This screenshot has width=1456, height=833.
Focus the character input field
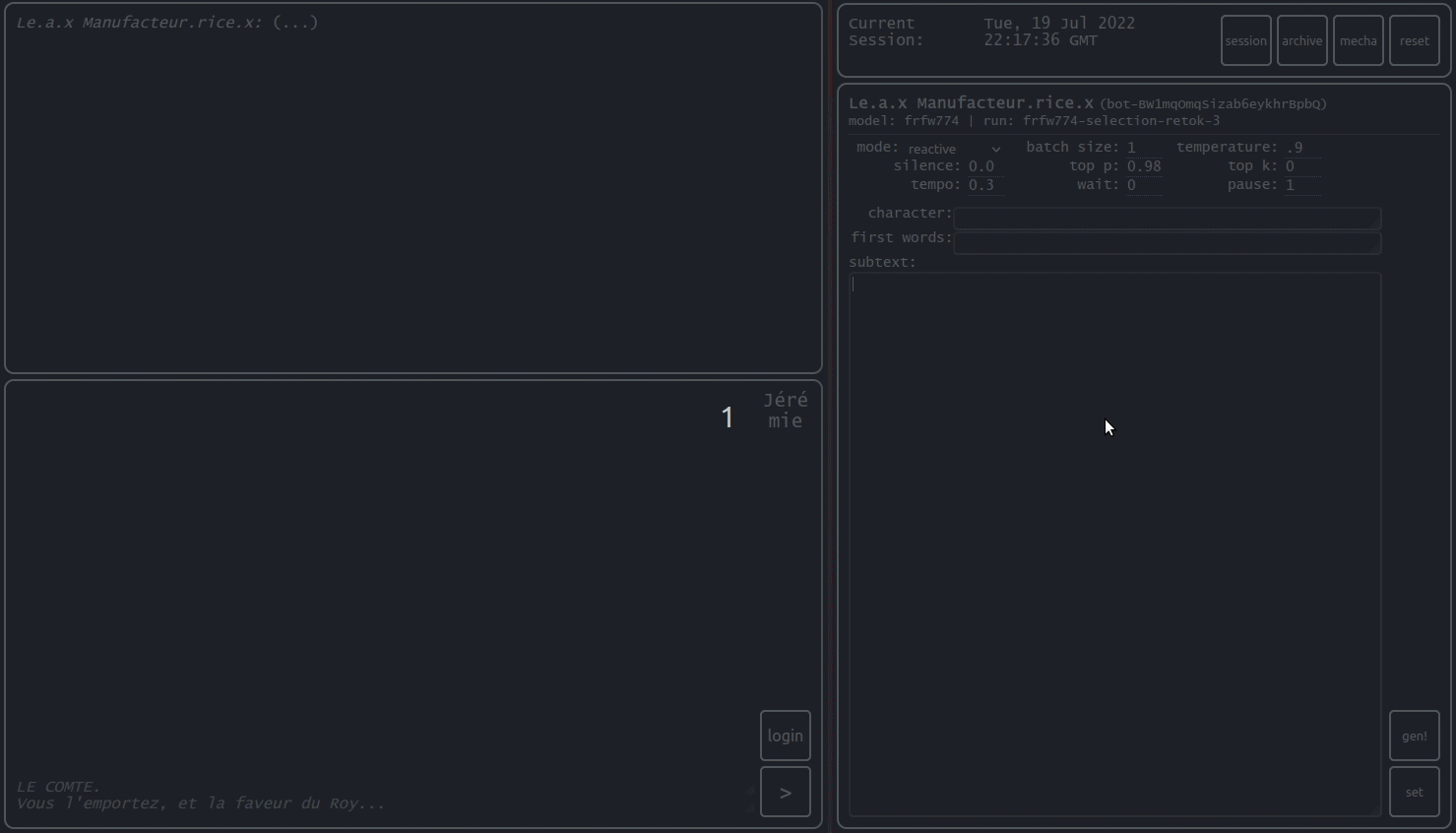click(1168, 218)
